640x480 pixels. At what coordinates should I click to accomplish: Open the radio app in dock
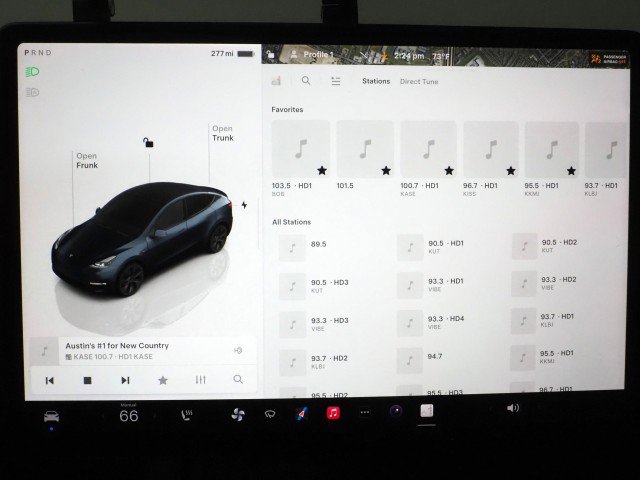(x=427, y=411)
